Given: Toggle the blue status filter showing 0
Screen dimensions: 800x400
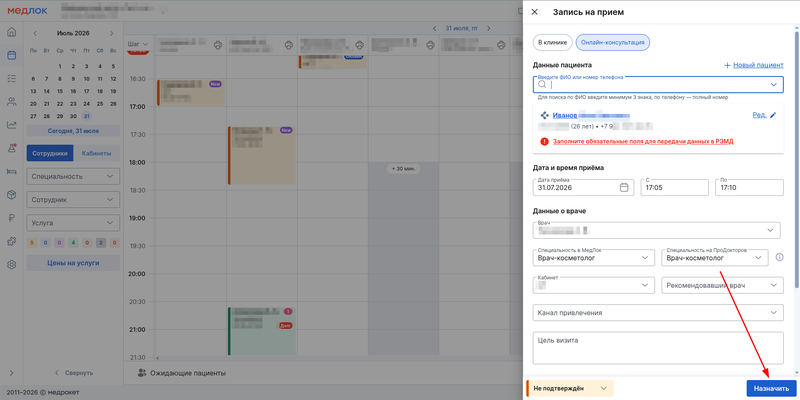Looking at the screenshot, I should tap(46, 243).
